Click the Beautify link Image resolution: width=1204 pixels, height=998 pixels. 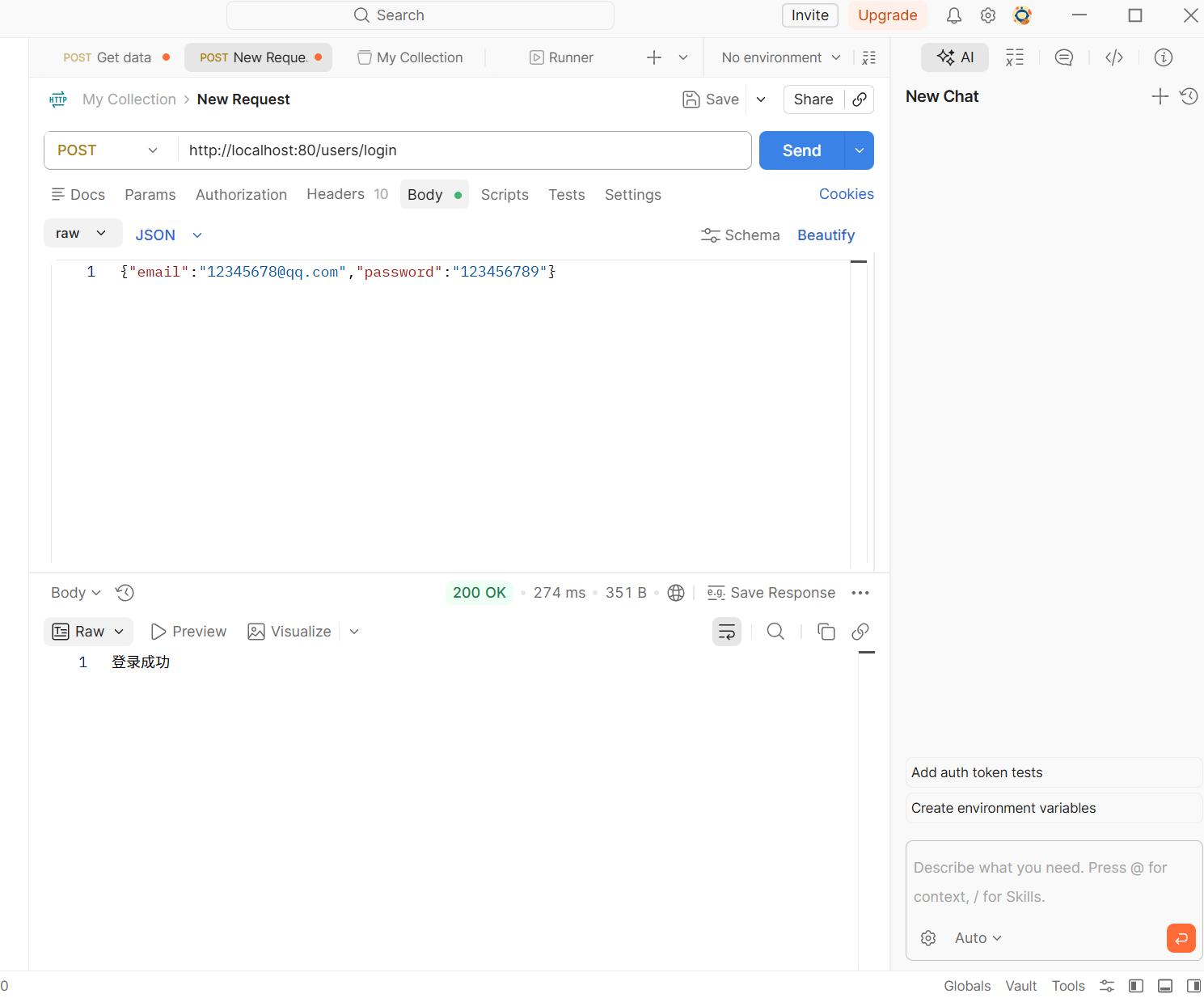(x=826, y=235)
